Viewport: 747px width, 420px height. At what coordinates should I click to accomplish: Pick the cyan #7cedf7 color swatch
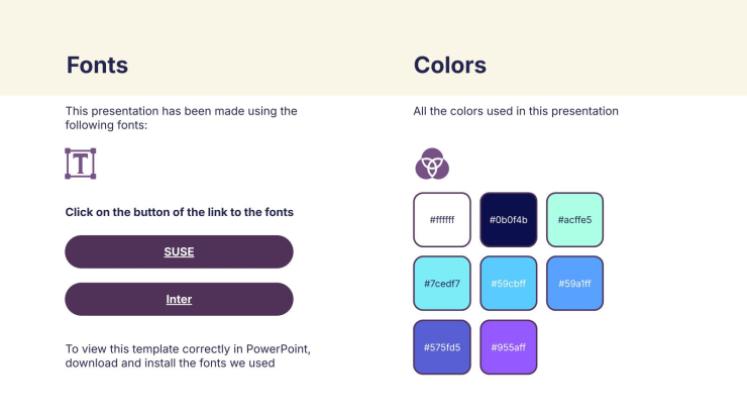click(442, 283)
